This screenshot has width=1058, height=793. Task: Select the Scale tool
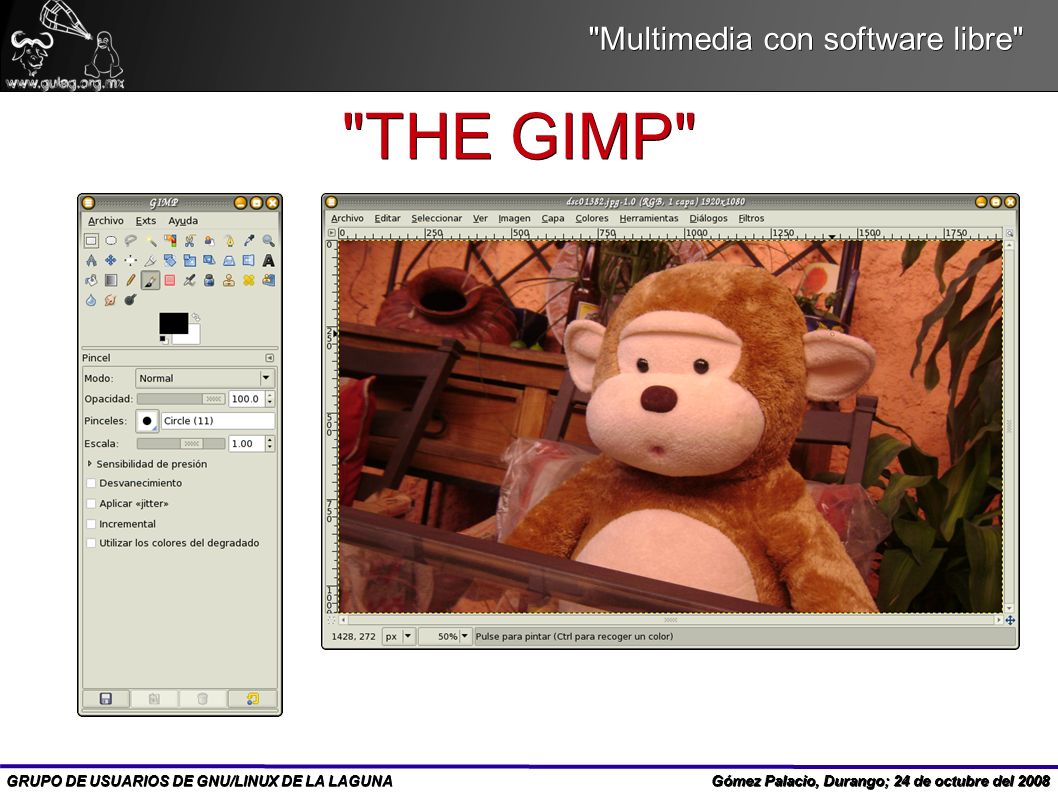(x=190, y=261)
